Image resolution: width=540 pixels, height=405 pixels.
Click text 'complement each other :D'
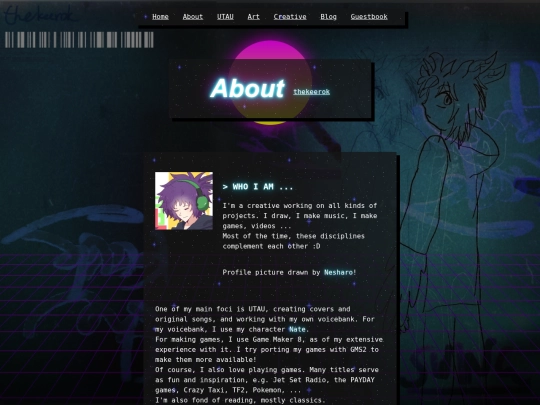(271, 246)
